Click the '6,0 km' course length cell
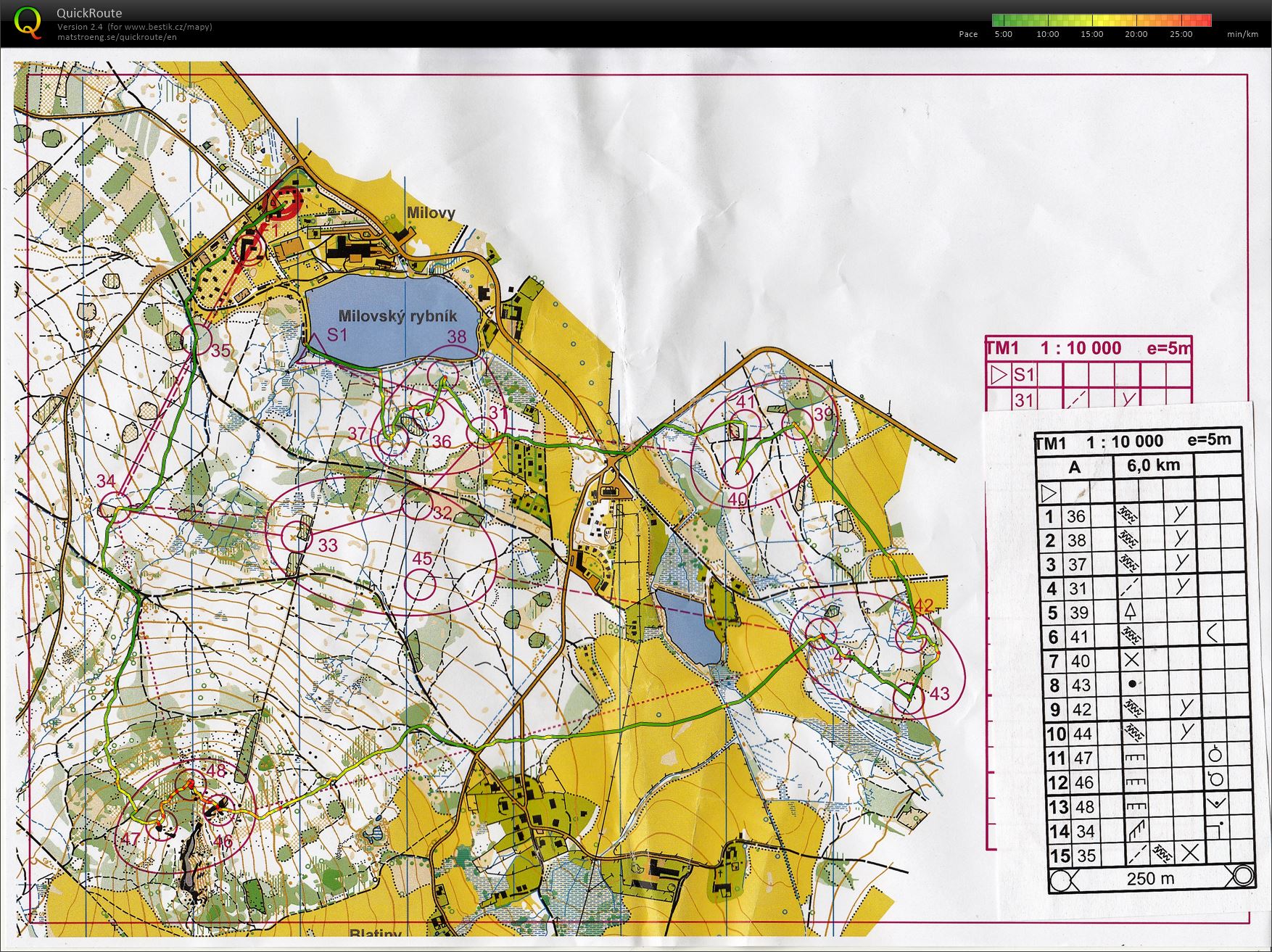 pos(1153,465)
